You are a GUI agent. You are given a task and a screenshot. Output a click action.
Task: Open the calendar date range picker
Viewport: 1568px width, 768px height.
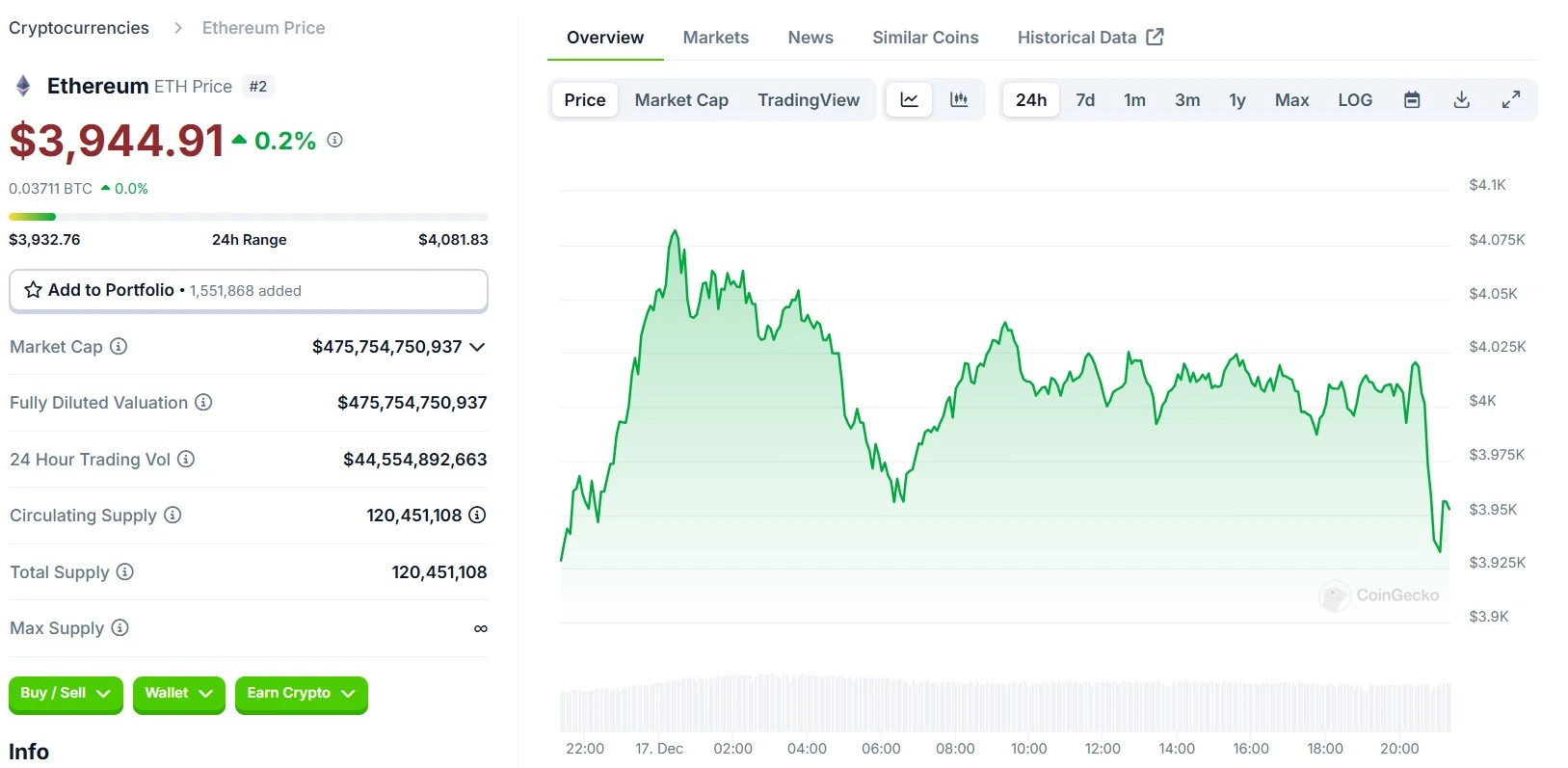pyautogui.click(x=1412, y=100)
